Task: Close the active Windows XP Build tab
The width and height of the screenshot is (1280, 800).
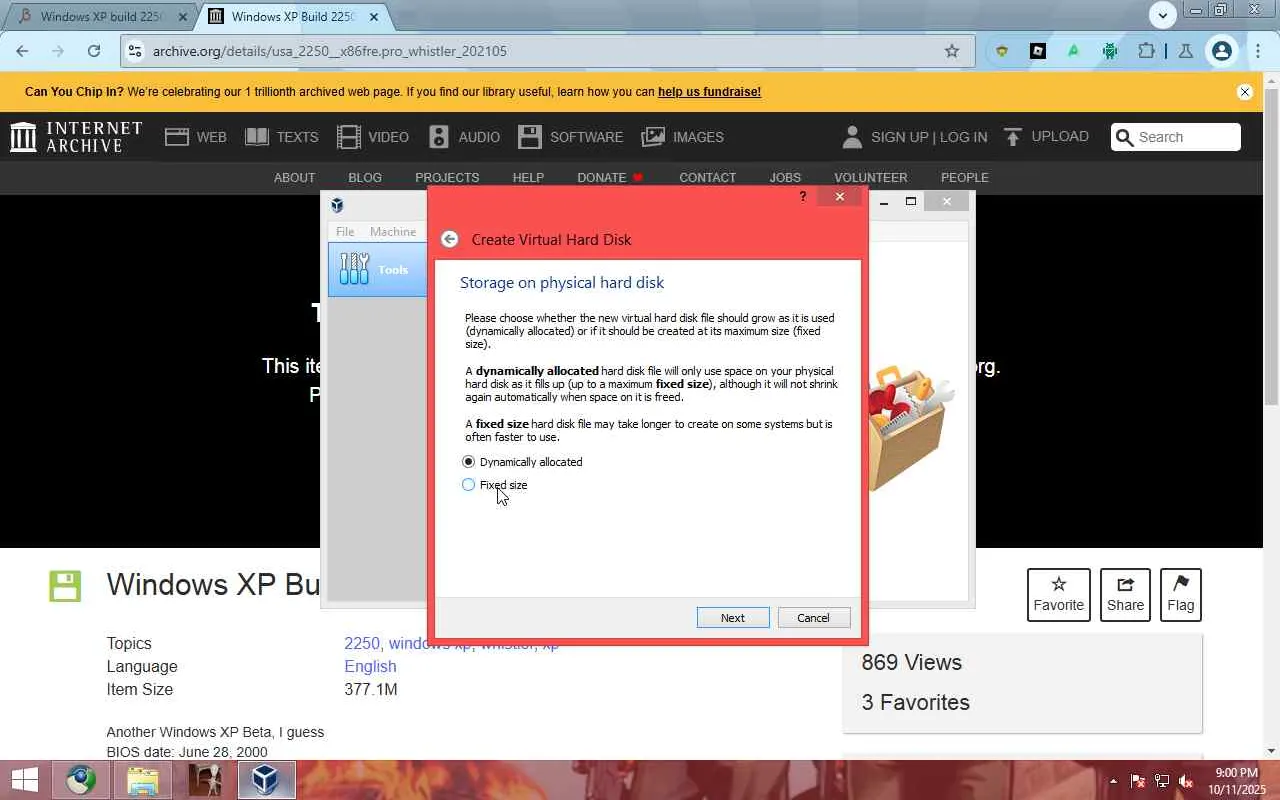Action: tap(374, 17)
